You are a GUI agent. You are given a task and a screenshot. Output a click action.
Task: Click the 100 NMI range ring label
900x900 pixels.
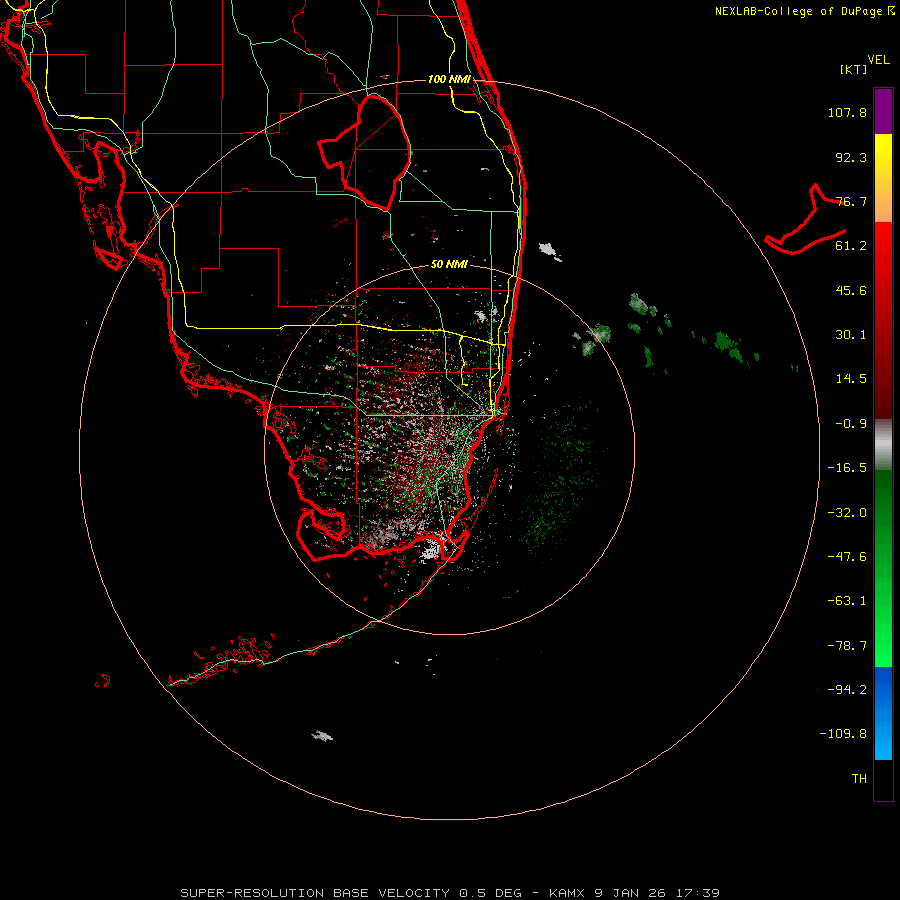(x=449, y=79)
